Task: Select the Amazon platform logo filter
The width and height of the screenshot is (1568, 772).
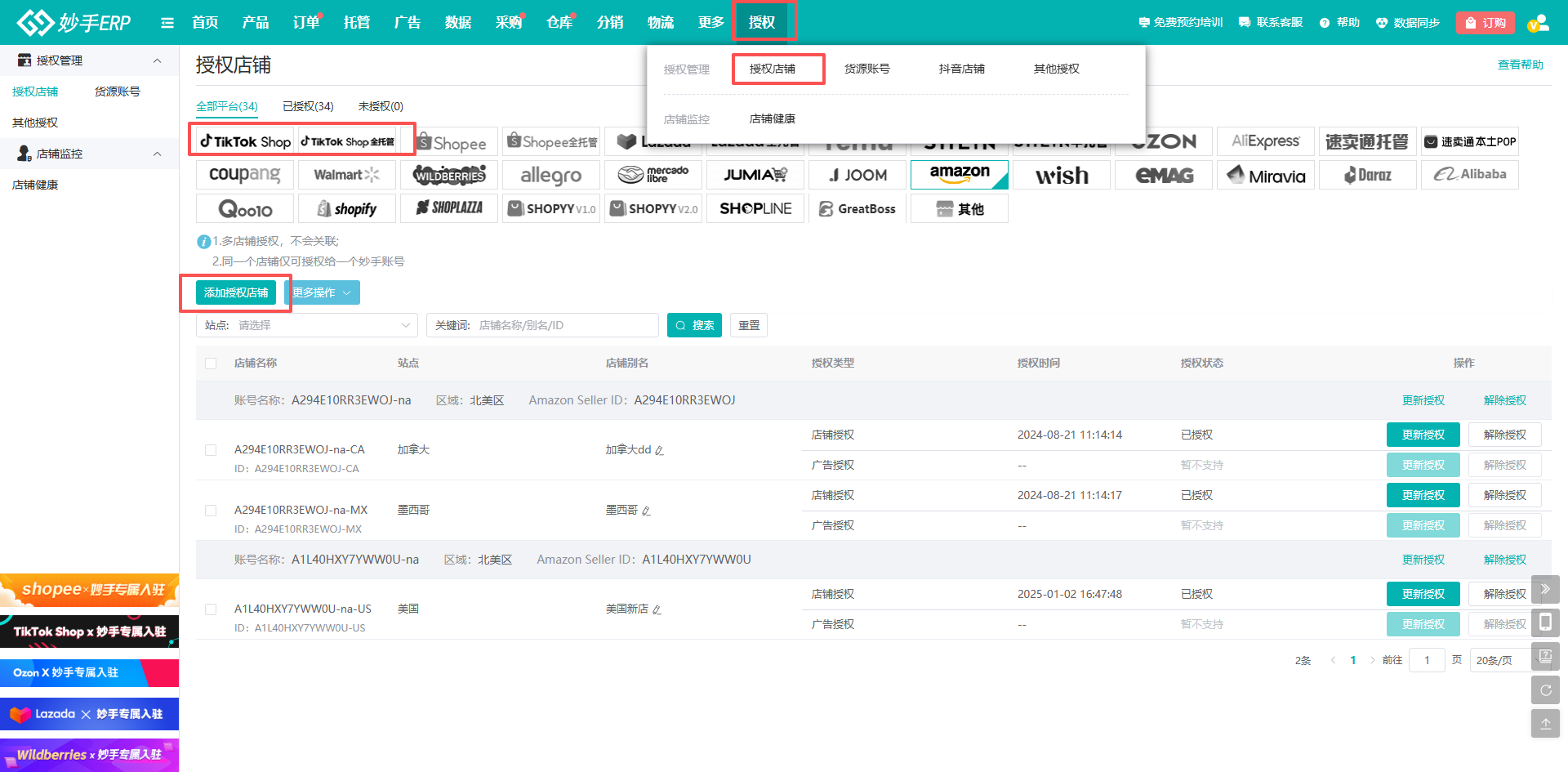Action: pyautogui.click(x=959, y=175)
